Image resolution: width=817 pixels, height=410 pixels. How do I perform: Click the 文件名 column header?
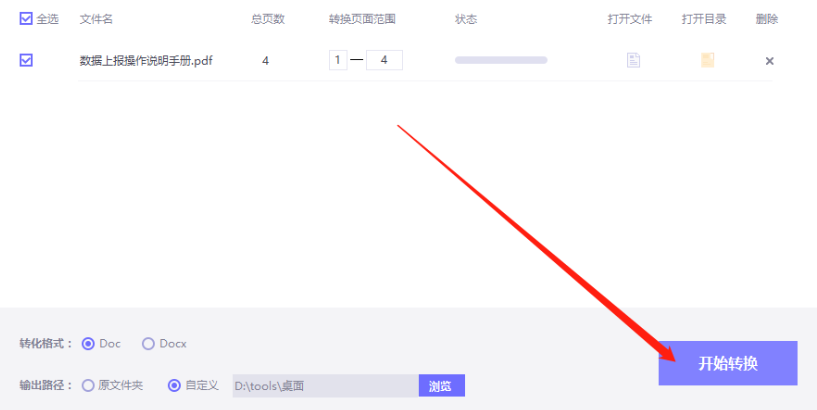pyautogui.click(x=96, y=19)
